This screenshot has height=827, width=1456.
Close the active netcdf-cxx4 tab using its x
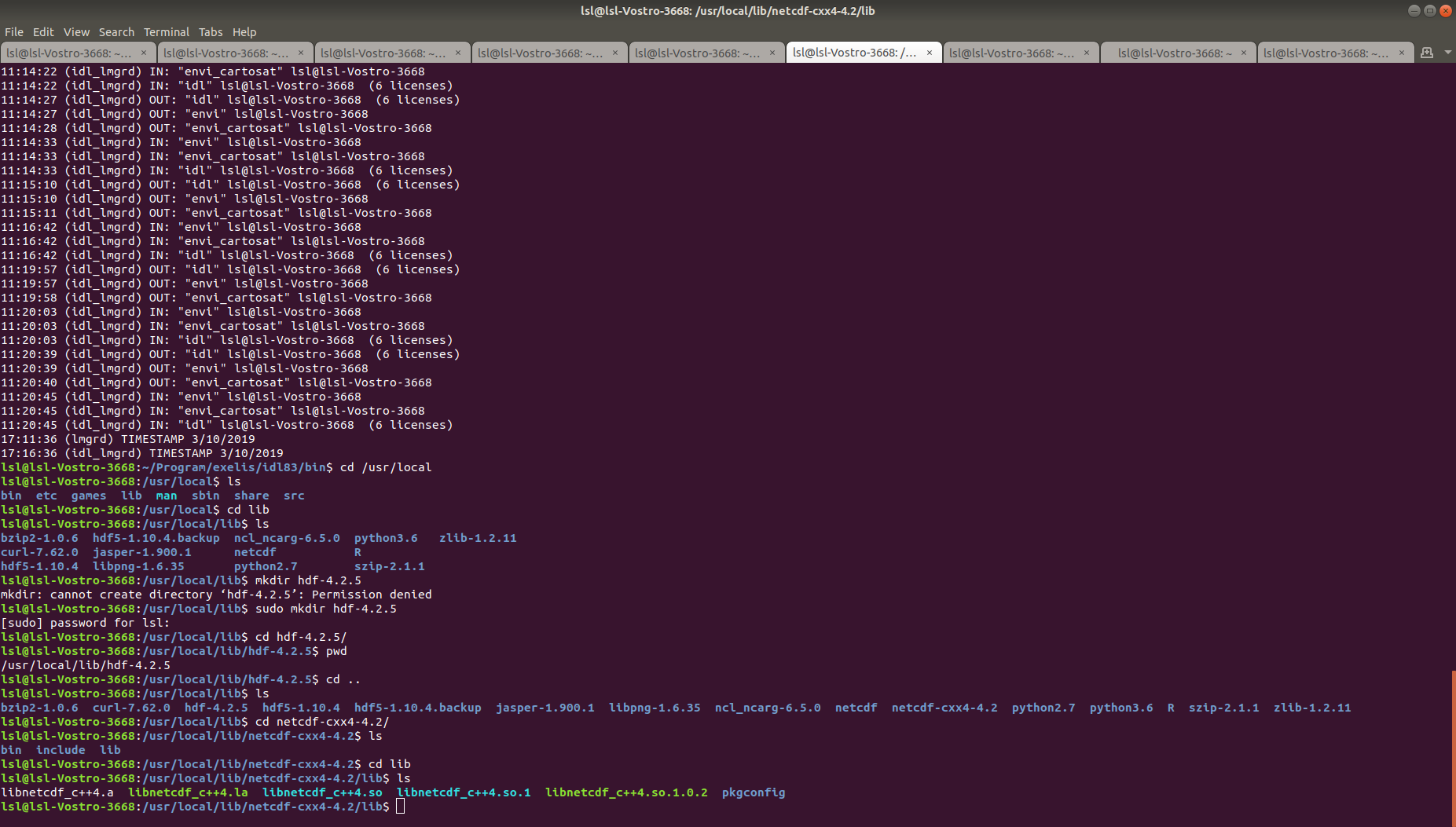pyautogui.click(x=930, y=53)
